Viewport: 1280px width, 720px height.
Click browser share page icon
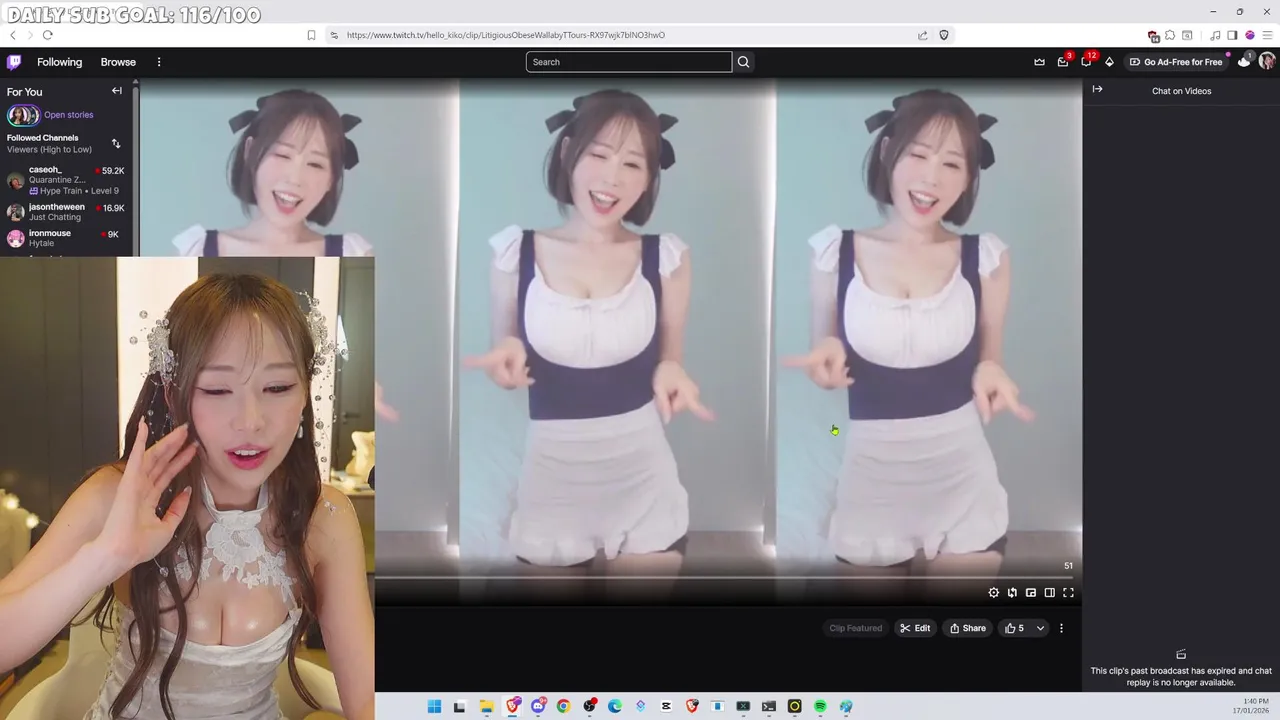(922, 35)
